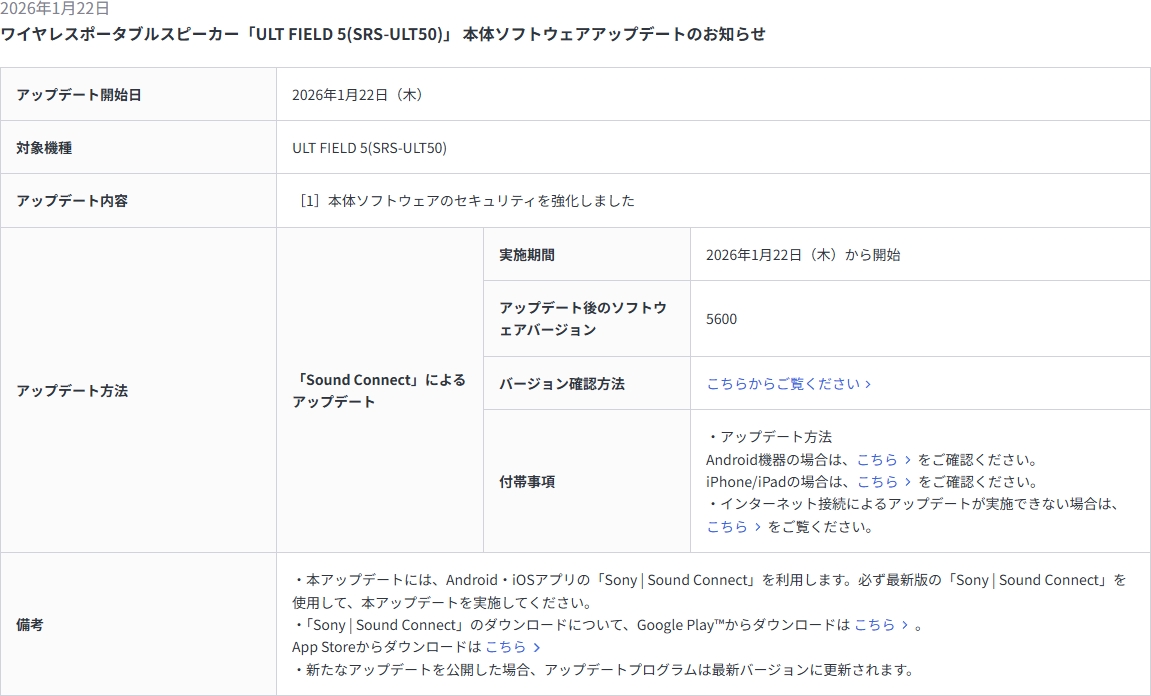Screen dimensions: 1151x696
Task: Open the Google Play download こちら link
Action: 875,625
